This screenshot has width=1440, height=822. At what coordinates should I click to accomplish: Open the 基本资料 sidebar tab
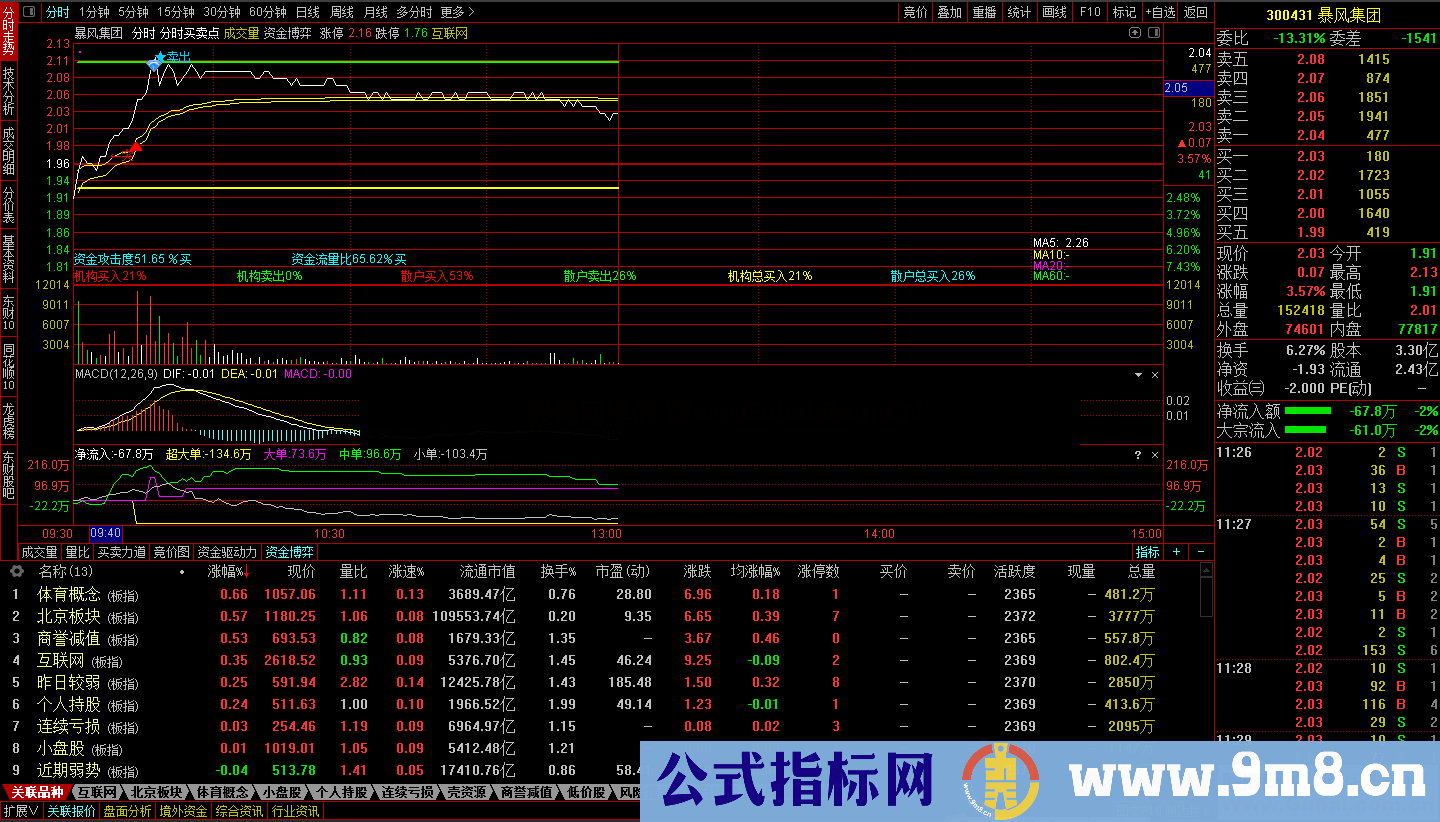tap(9, 259)
